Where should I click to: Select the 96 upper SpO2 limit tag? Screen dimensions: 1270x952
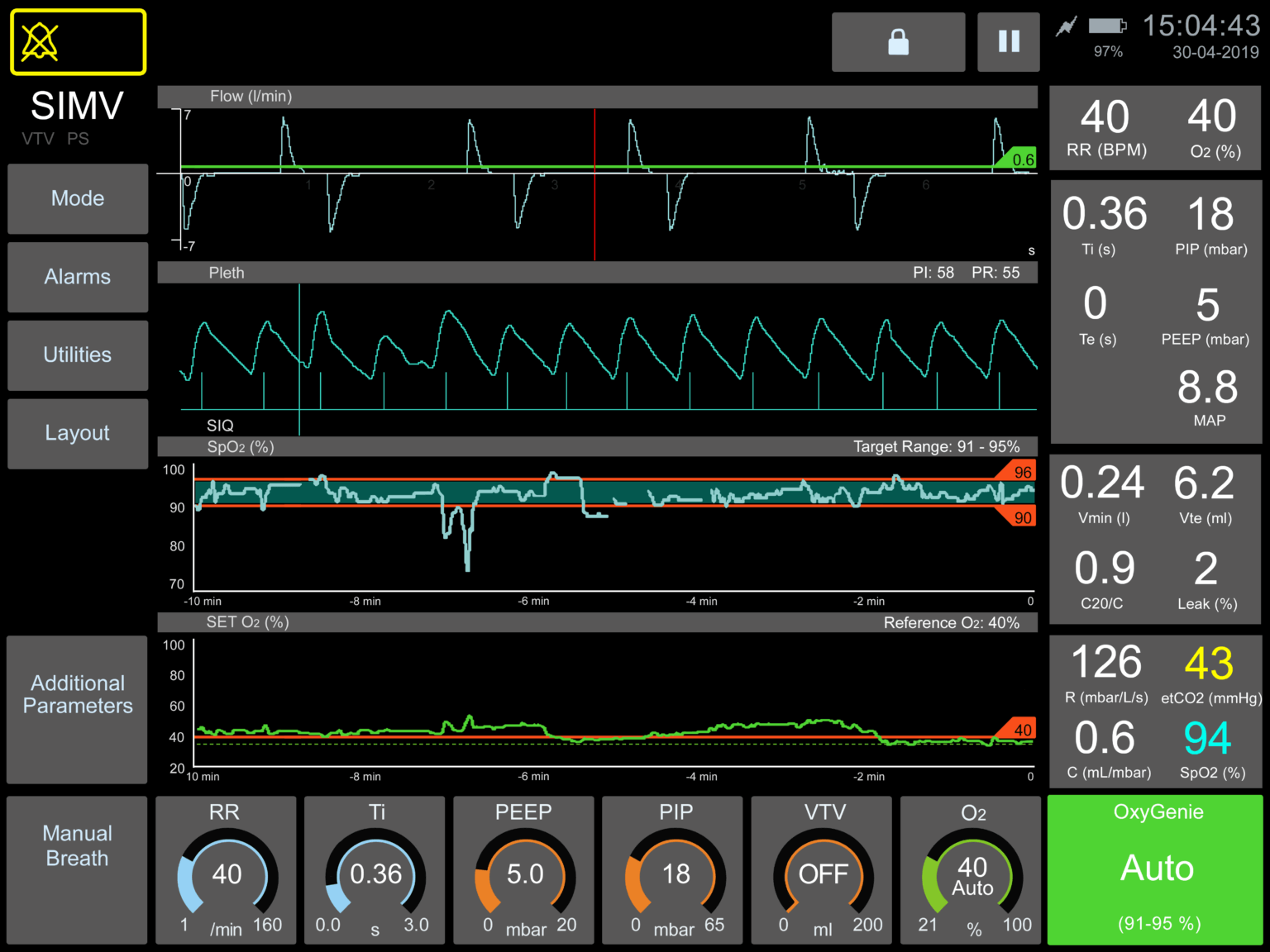point(1019,472)
